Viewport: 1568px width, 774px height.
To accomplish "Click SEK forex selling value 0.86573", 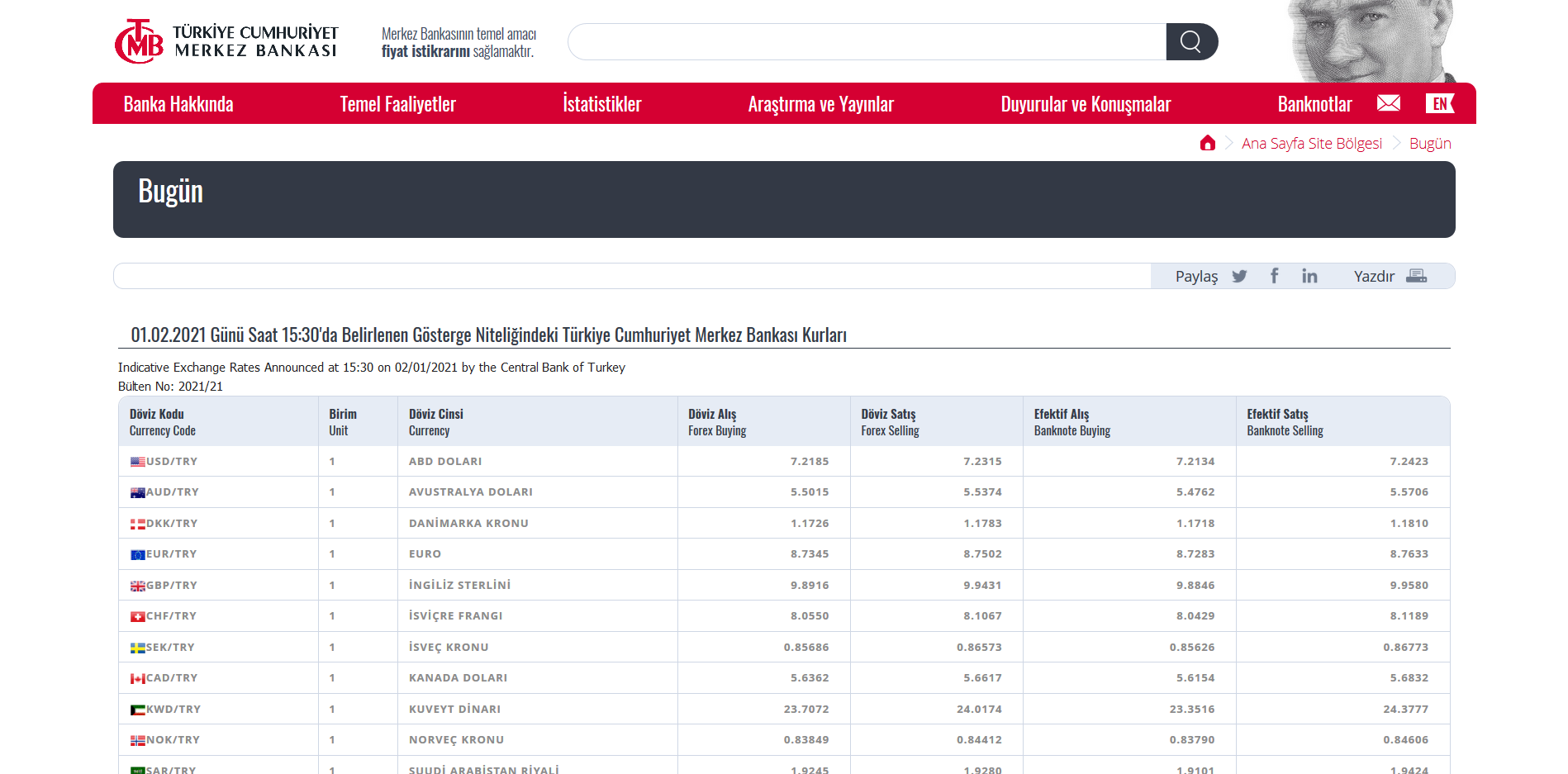I will tap(979, 648).
